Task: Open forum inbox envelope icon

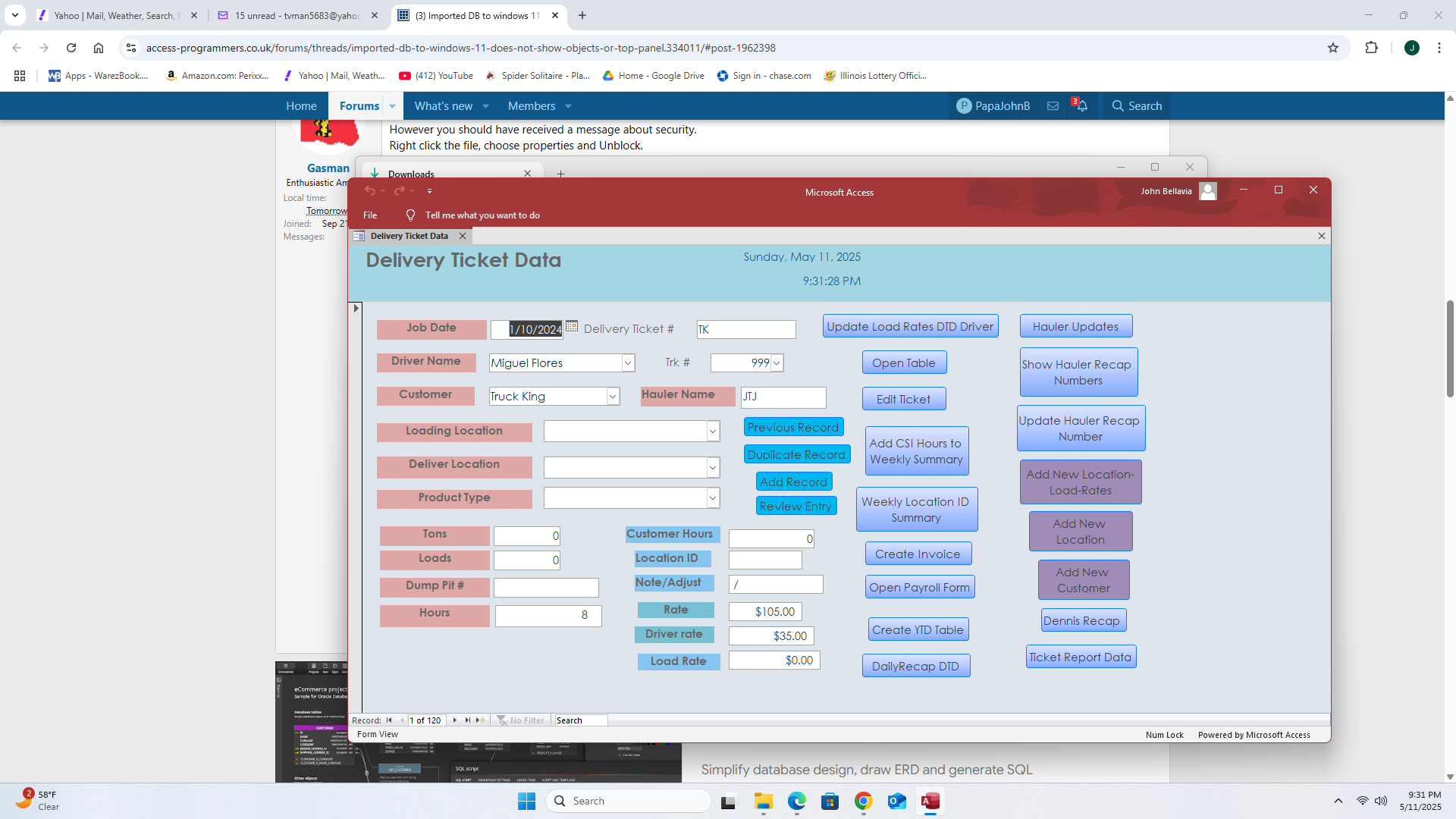Action: tap(1053, 106)
